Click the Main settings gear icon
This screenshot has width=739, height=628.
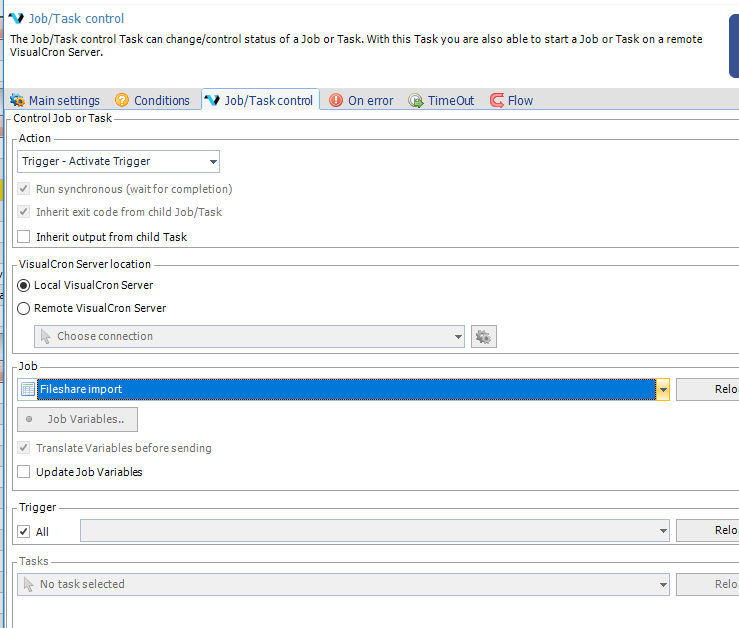click(17, 101)
